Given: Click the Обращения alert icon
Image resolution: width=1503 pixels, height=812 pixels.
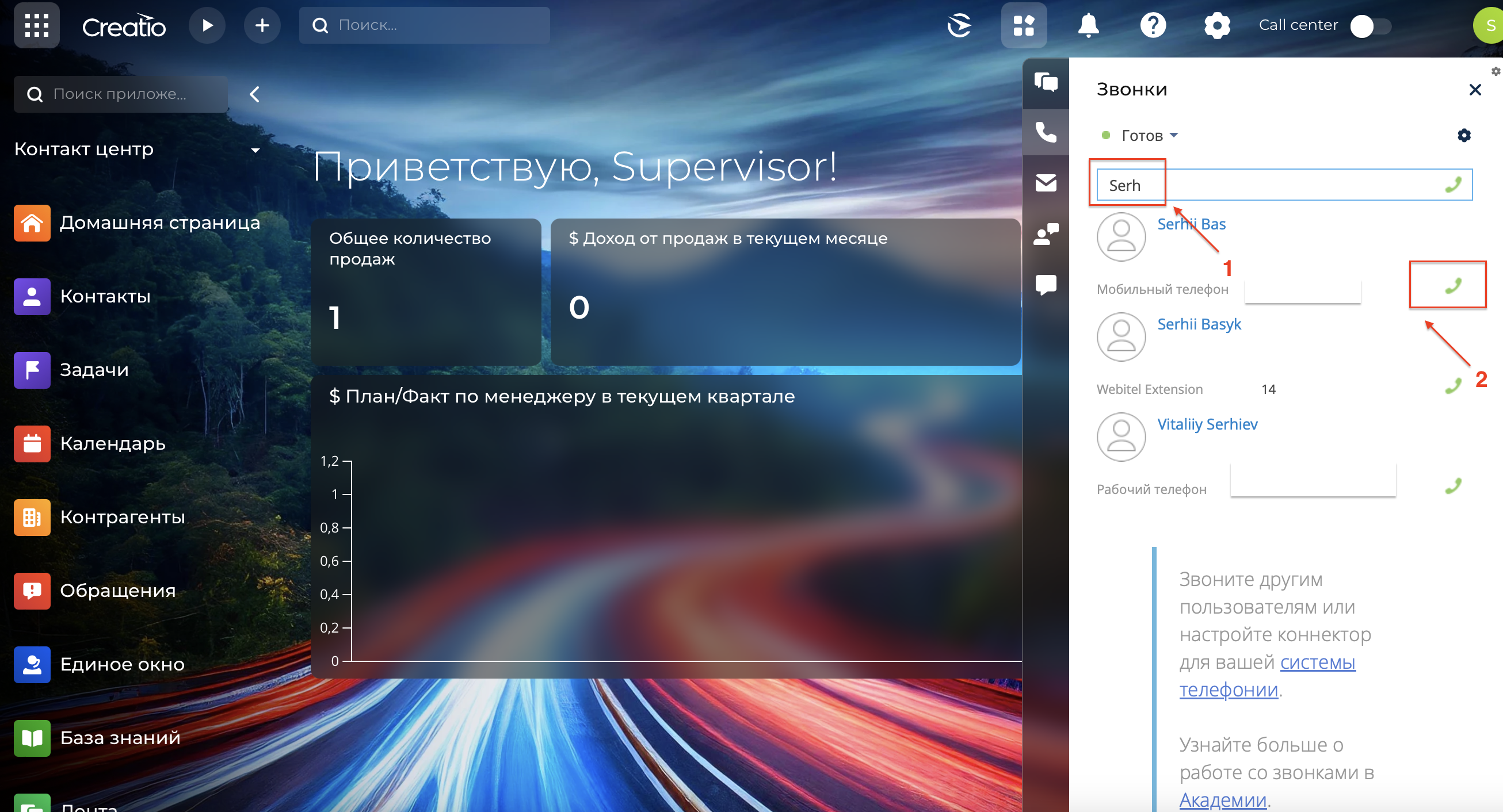Looking at the screenshot, I should 32,591.
